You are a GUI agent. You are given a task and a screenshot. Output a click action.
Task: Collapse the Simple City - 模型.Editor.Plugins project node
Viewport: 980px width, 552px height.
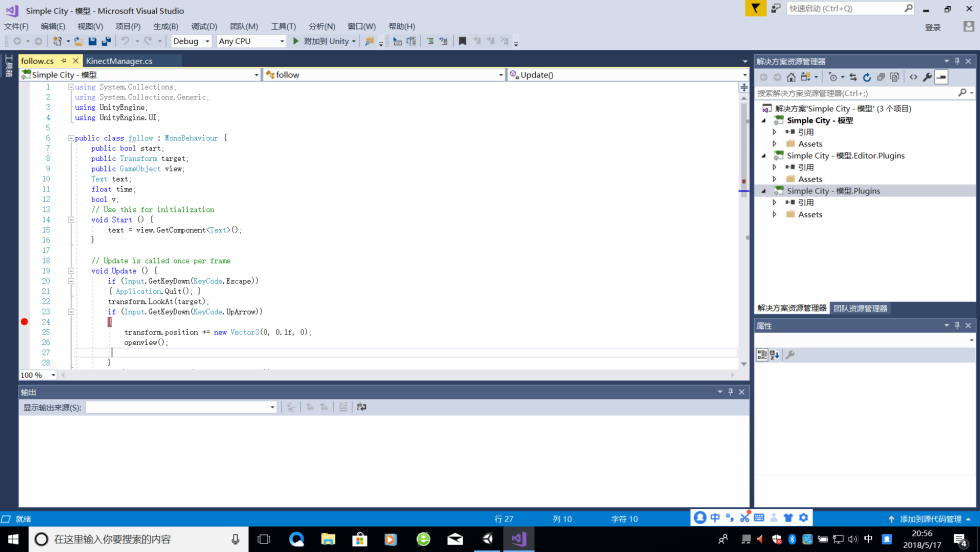[x=764, y=156]
